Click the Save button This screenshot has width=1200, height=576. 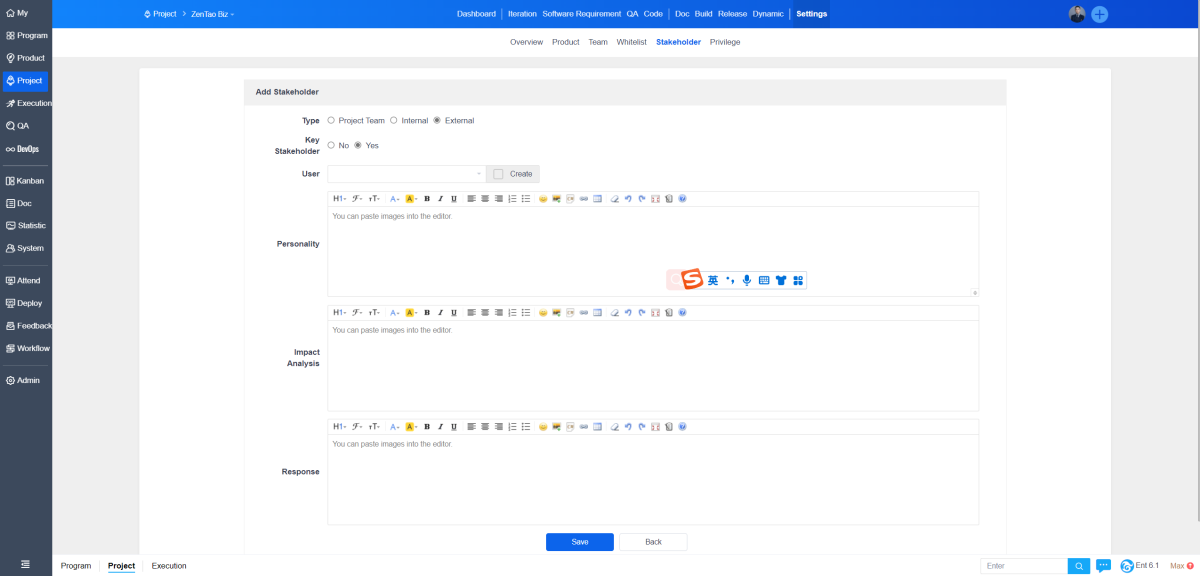579,542
